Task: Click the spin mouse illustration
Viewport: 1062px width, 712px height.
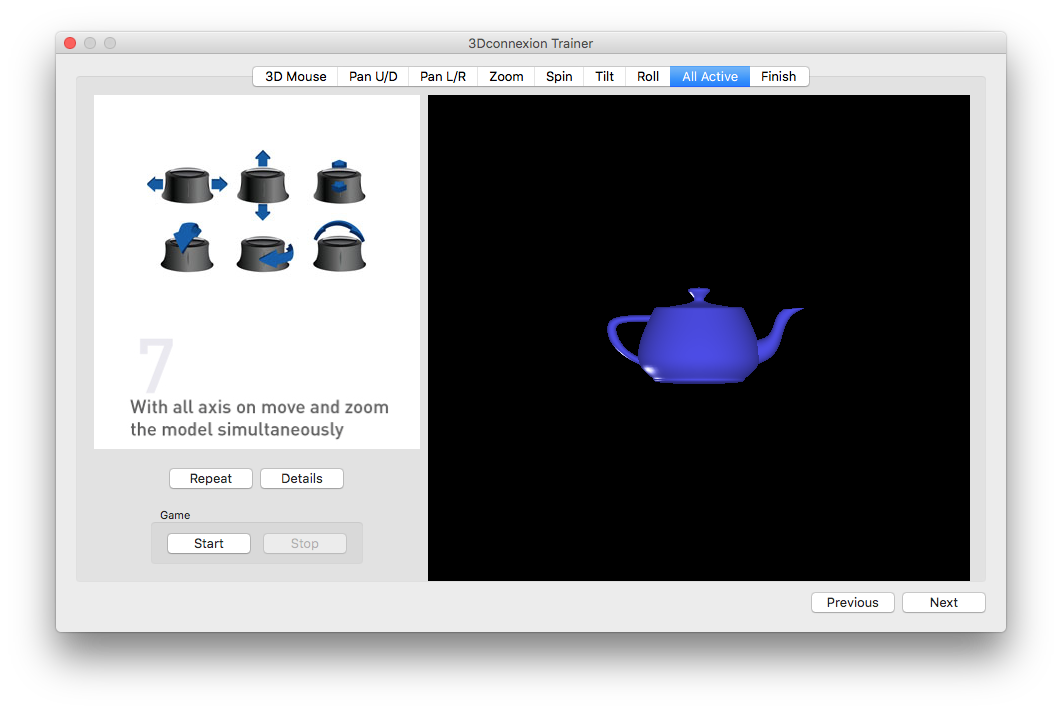Action: pos(263,252)
